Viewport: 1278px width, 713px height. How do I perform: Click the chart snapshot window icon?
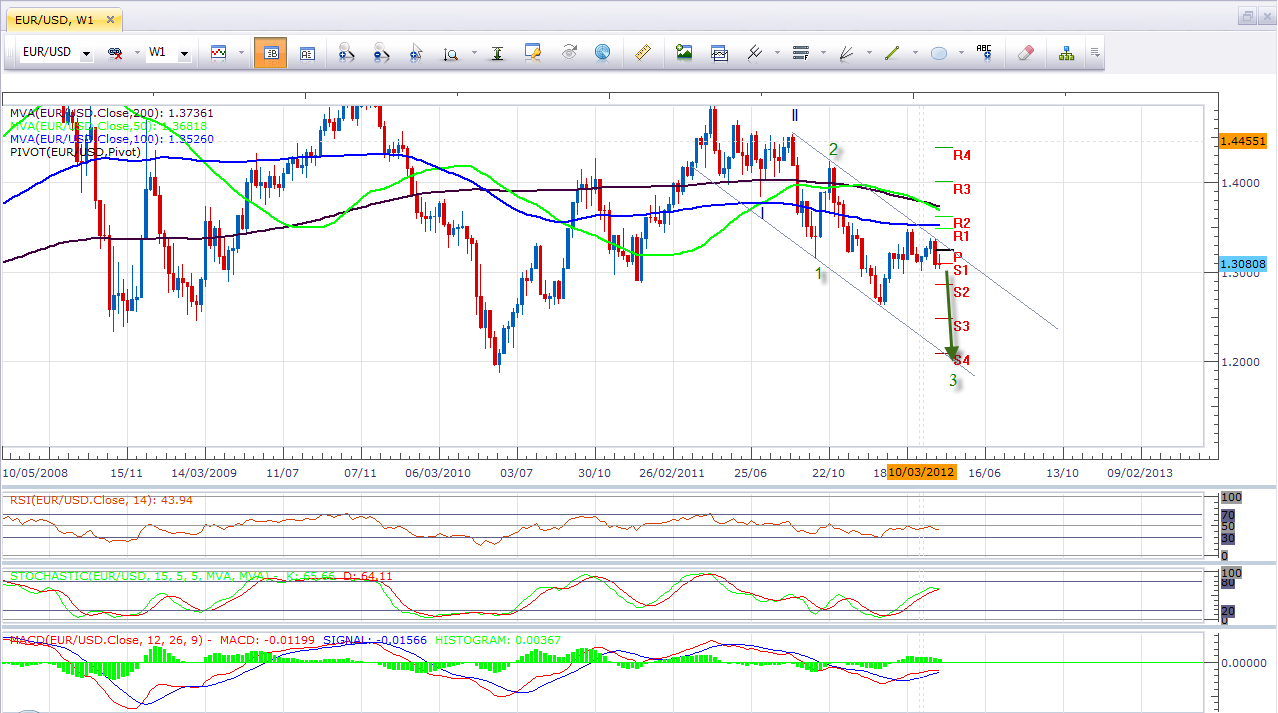tap(719, 53)
